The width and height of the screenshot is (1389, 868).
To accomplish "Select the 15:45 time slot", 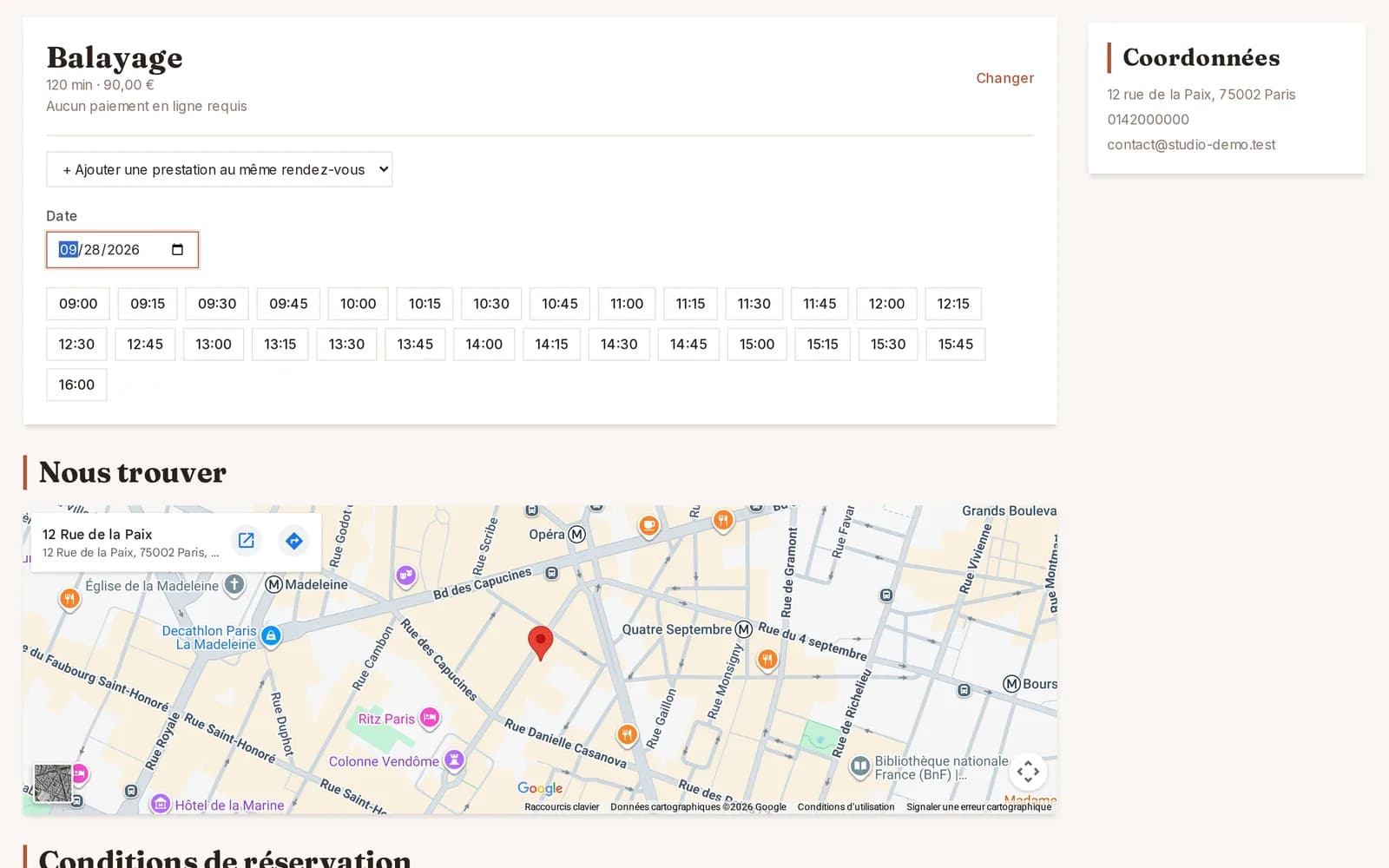I will 955,345.
